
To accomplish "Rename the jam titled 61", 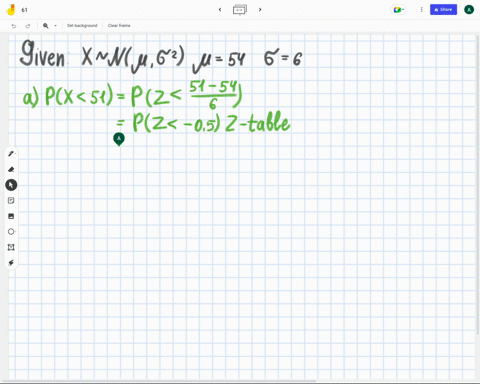I will click(24, 10).
